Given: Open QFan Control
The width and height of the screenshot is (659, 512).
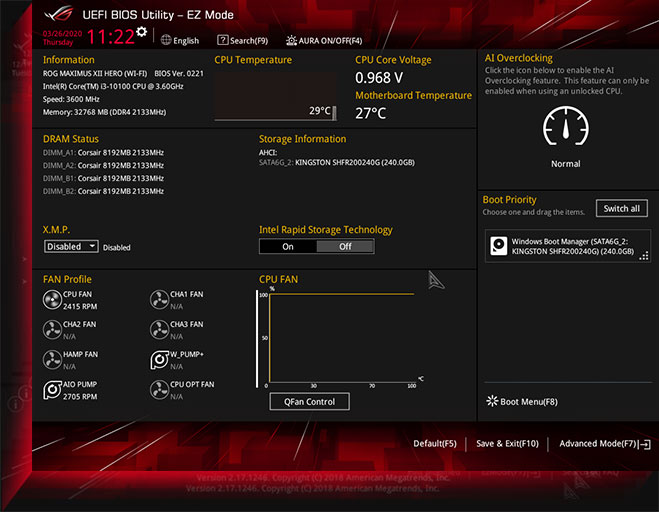Looking at the screenshot, I should (309, 401).
